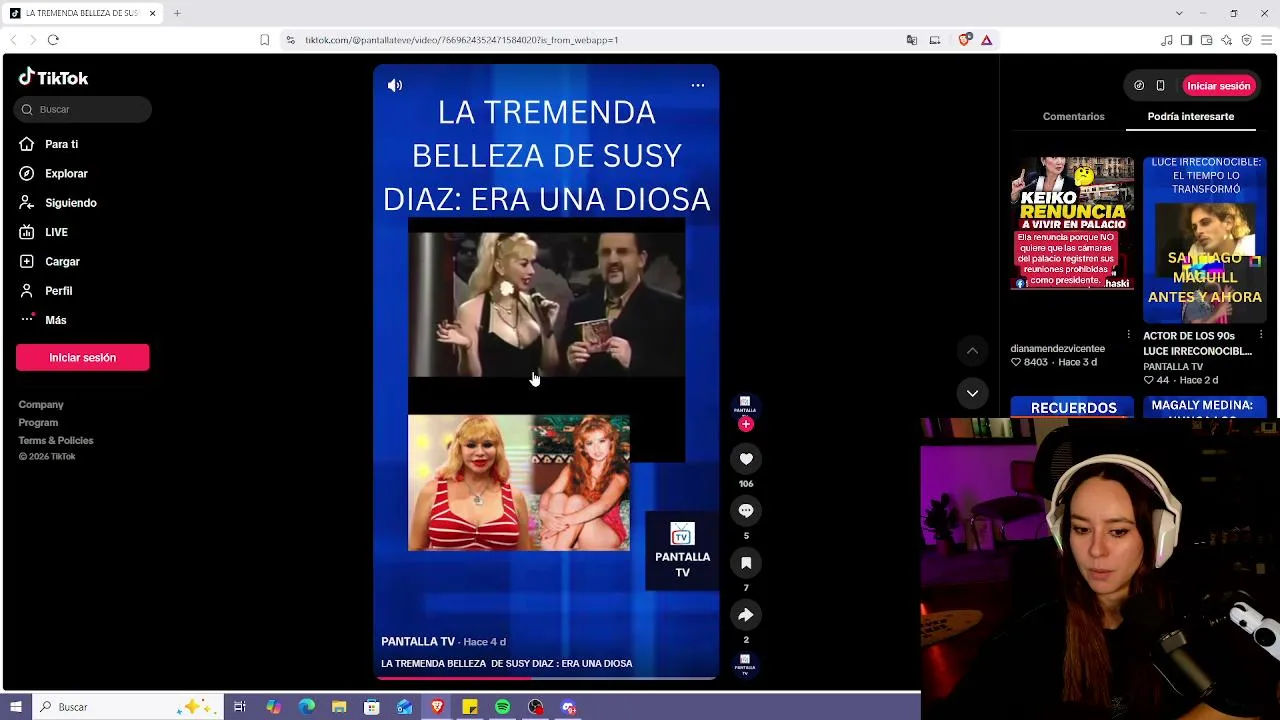Click the top-right Iniciar sesión button
1280x720 pixels.
(x=1218, y=86)
